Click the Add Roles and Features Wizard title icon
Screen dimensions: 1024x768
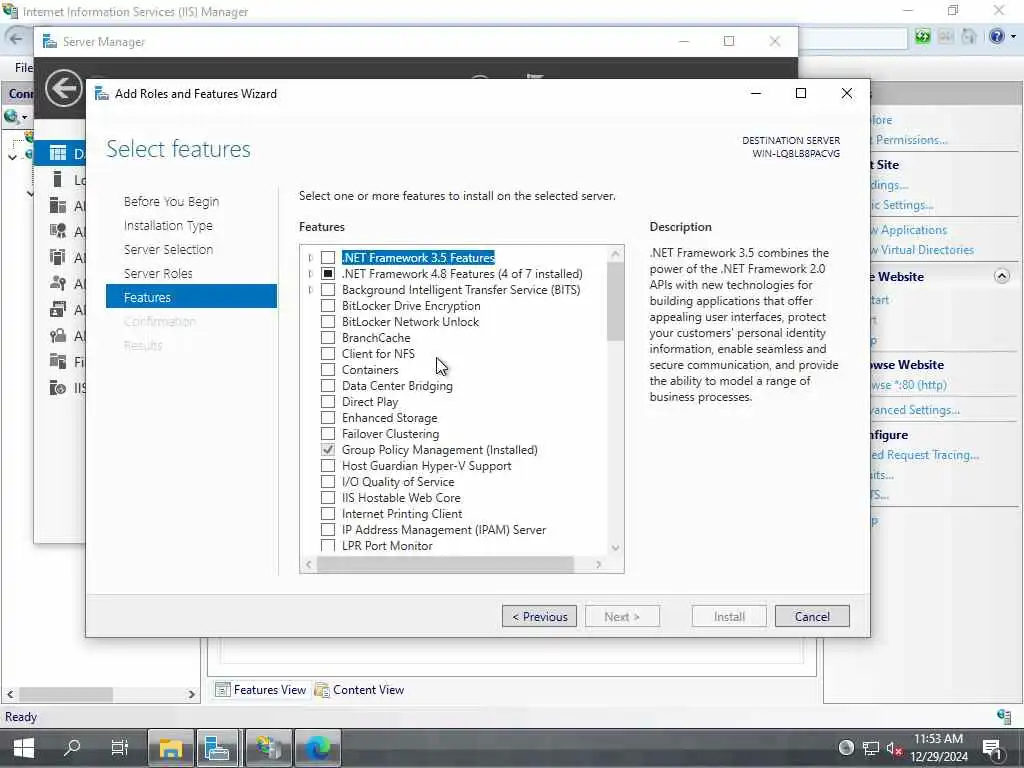[x=102, y=93]
